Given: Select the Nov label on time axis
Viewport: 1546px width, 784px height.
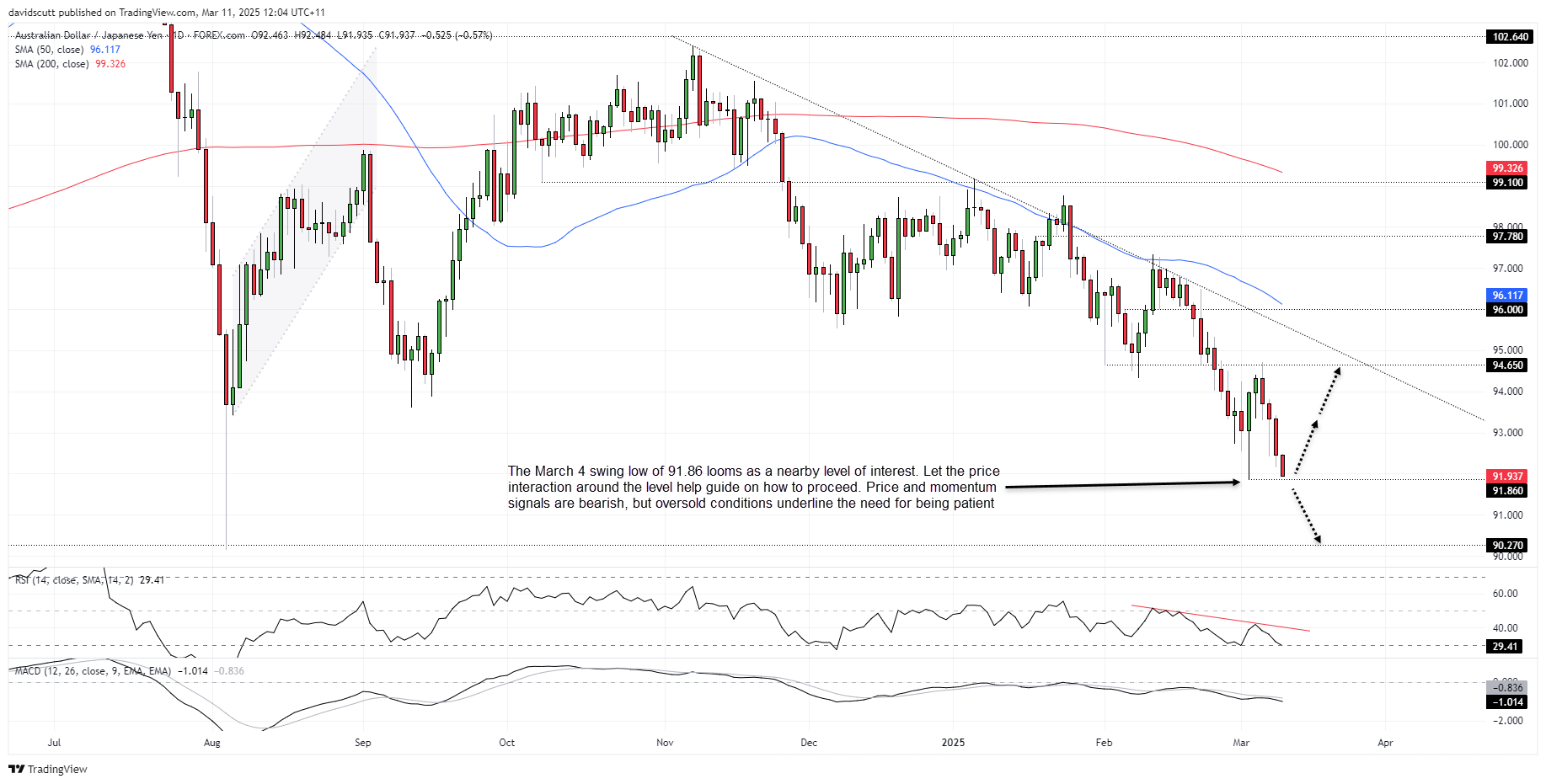Looking at the screenshot, I should (665, 743).
